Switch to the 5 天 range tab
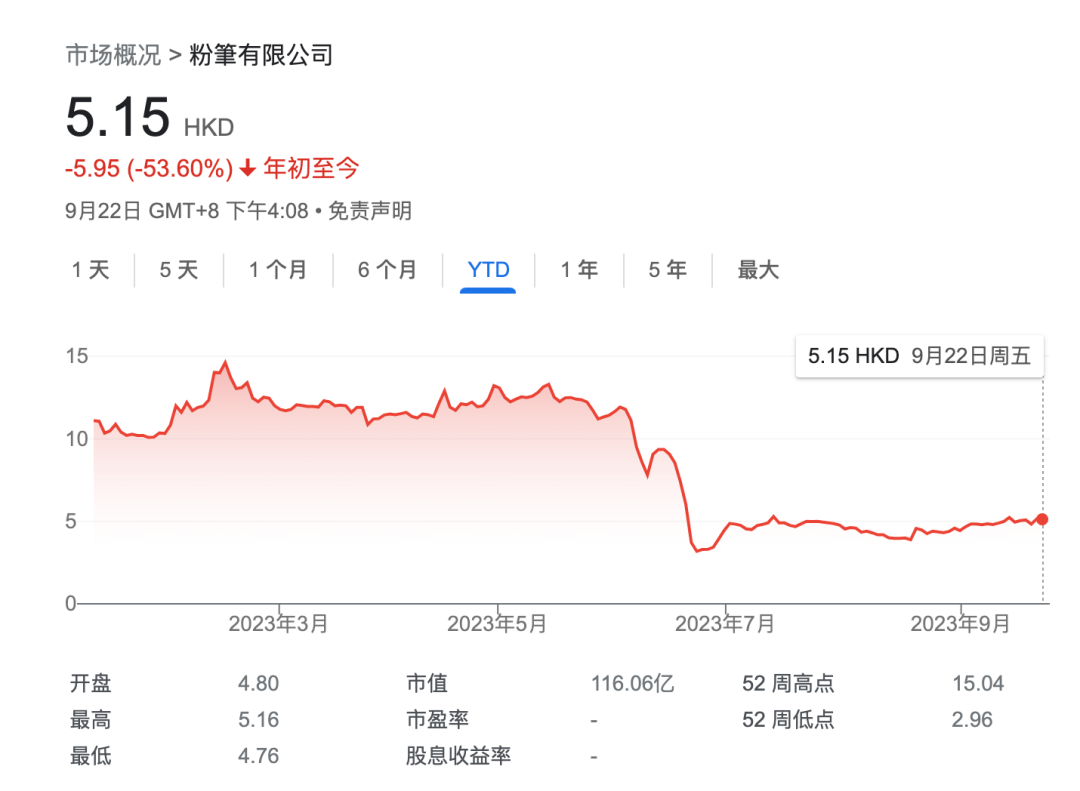This screenshot has height=791, width=1080. (x=178, y=269)
